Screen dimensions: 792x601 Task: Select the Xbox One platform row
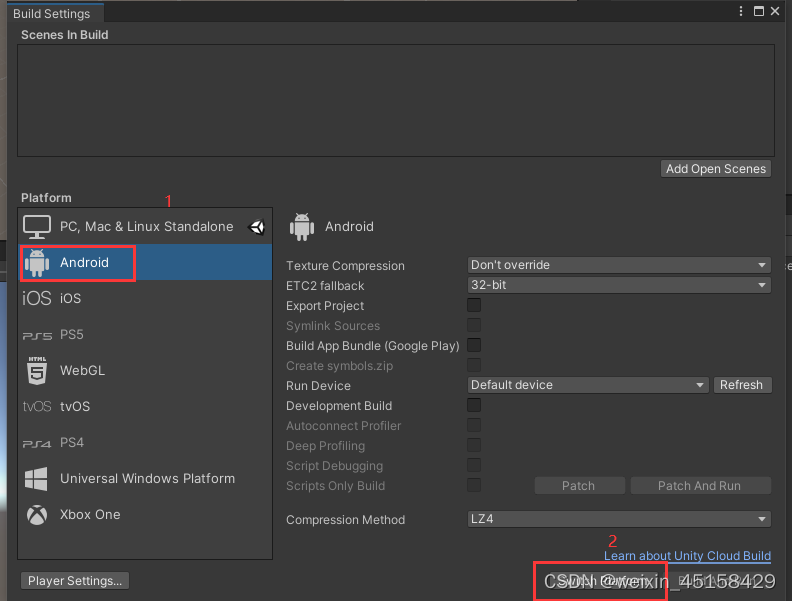coord(145,515)
